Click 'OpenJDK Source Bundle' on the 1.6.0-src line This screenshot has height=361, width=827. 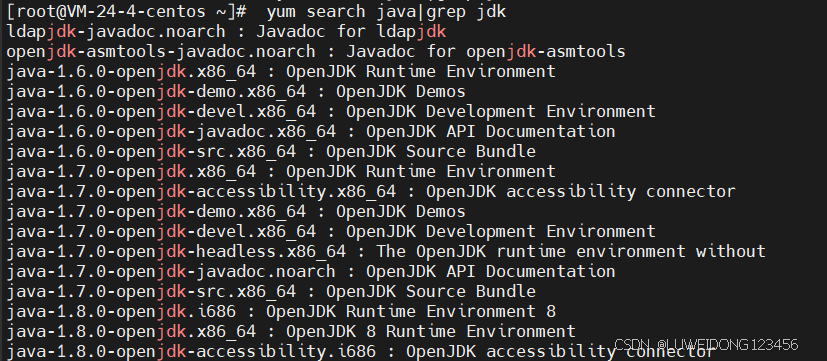[x=431, y=151]
